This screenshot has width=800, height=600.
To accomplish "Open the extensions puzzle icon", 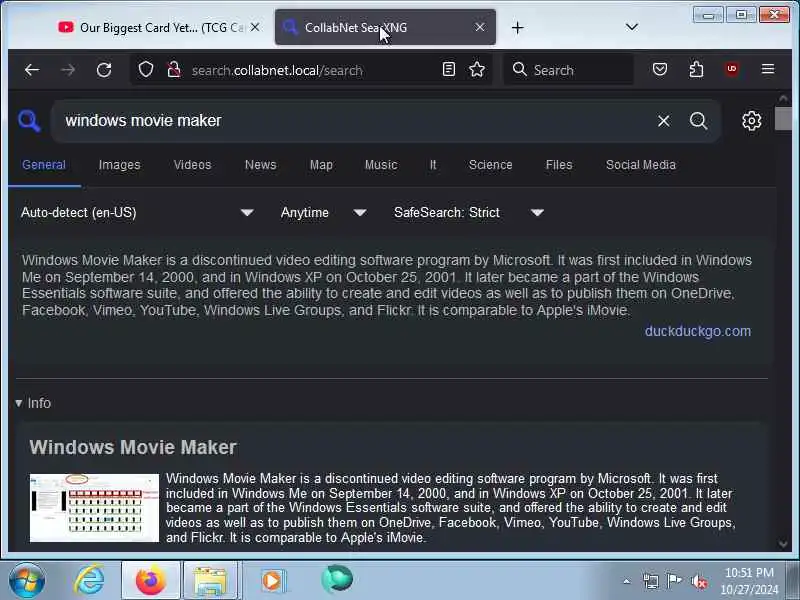I will click(696, 69).
